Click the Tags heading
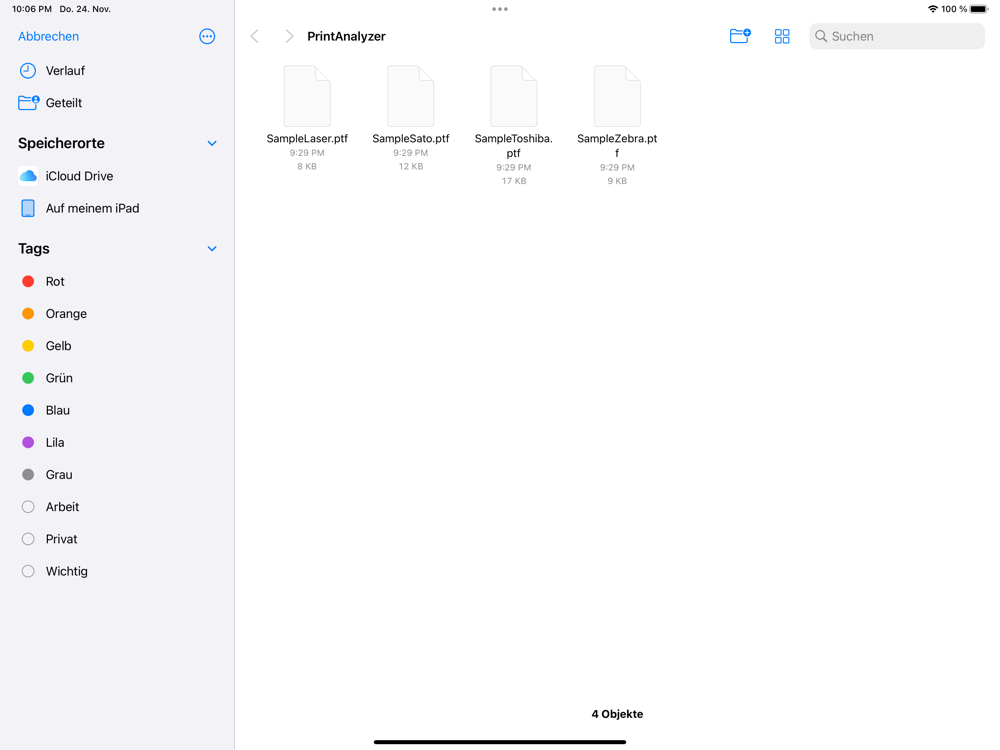The height and width of the screenshot is (750, 1000). 34,249
